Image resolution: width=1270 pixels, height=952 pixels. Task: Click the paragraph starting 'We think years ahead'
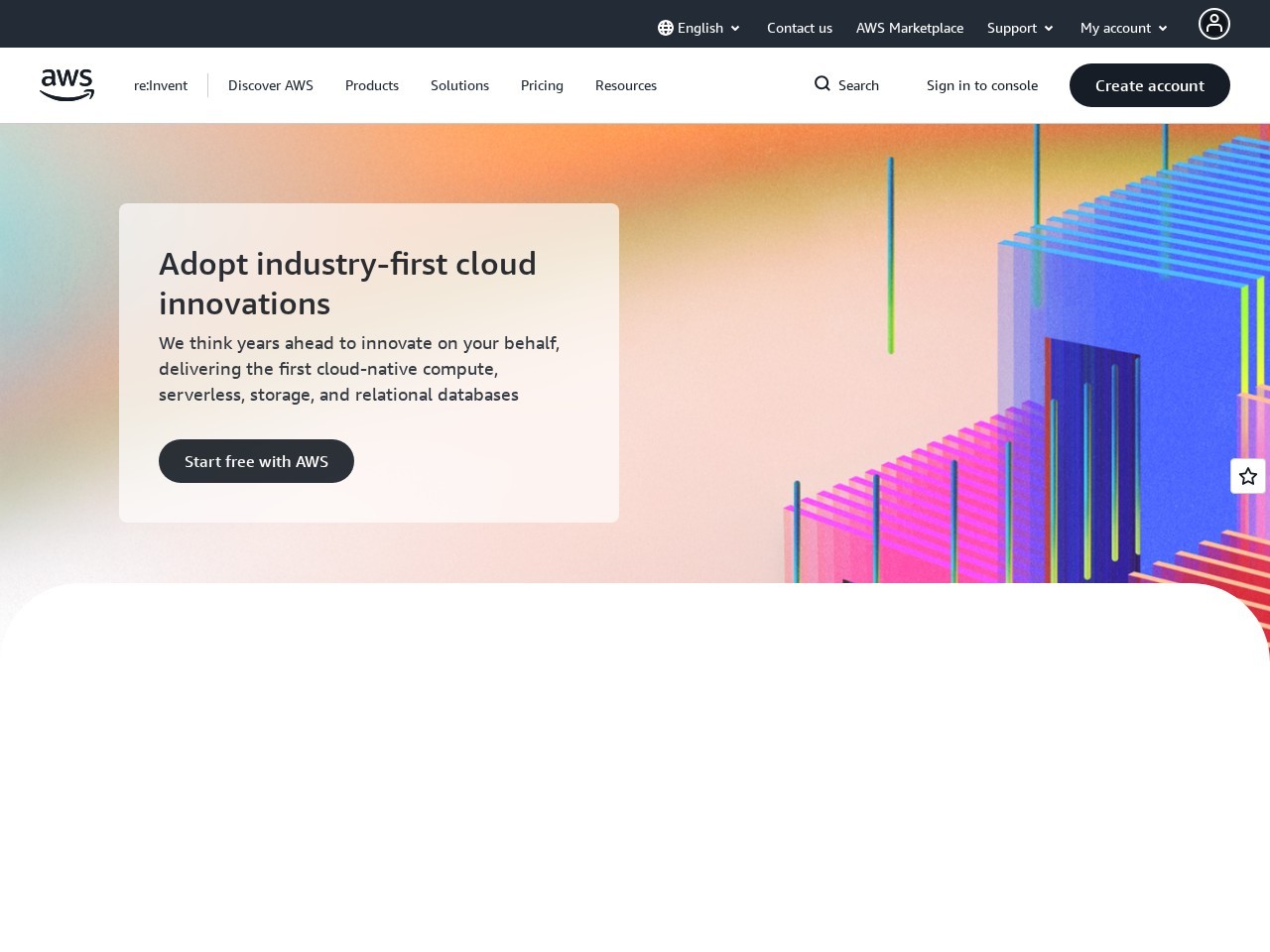359,369
